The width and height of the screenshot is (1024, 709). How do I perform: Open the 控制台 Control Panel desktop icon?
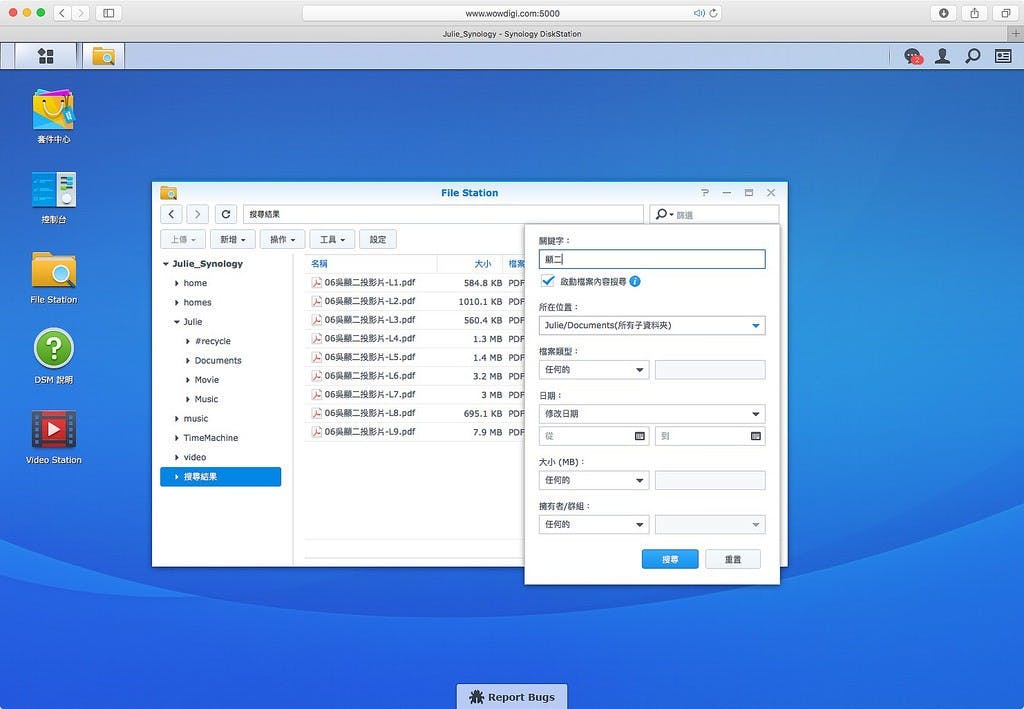(x=53, y=190)
